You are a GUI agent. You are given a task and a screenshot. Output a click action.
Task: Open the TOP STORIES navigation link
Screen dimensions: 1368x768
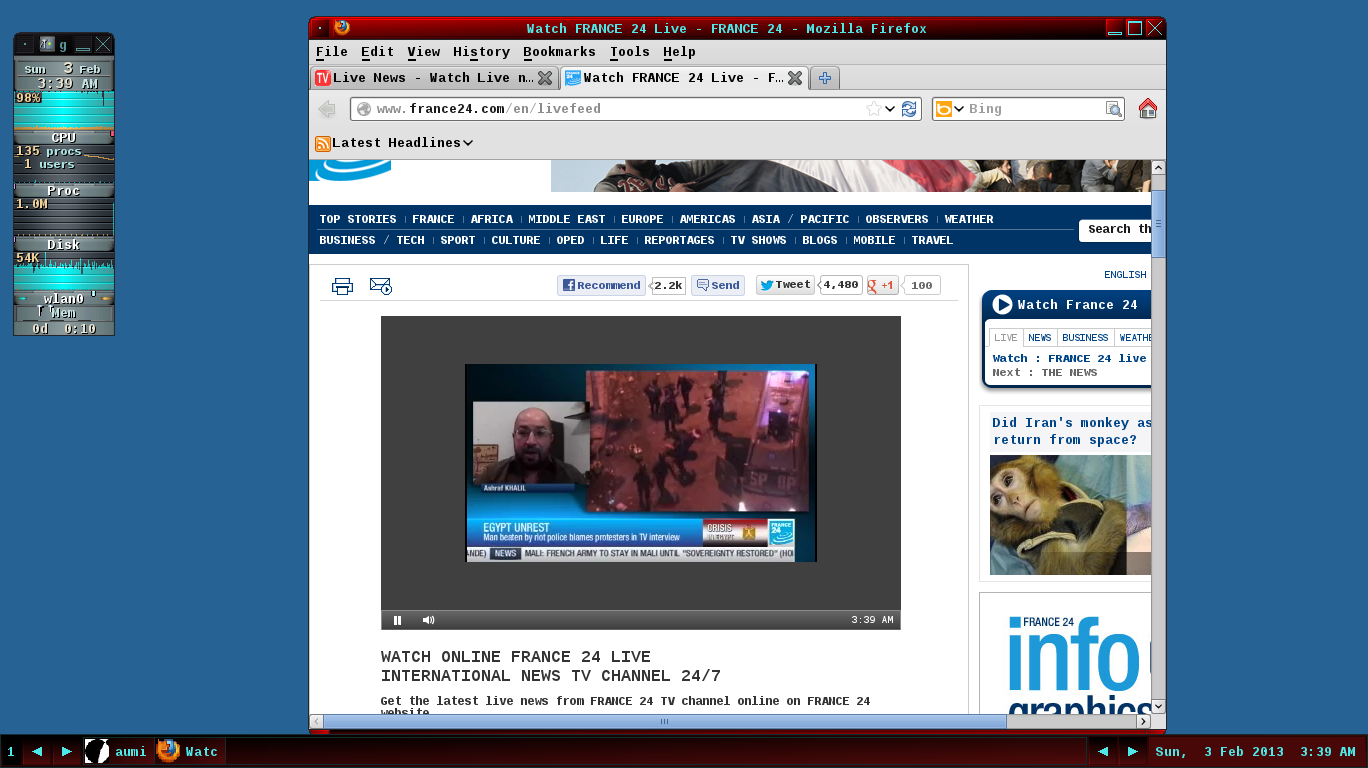click(x=358, y=219)
